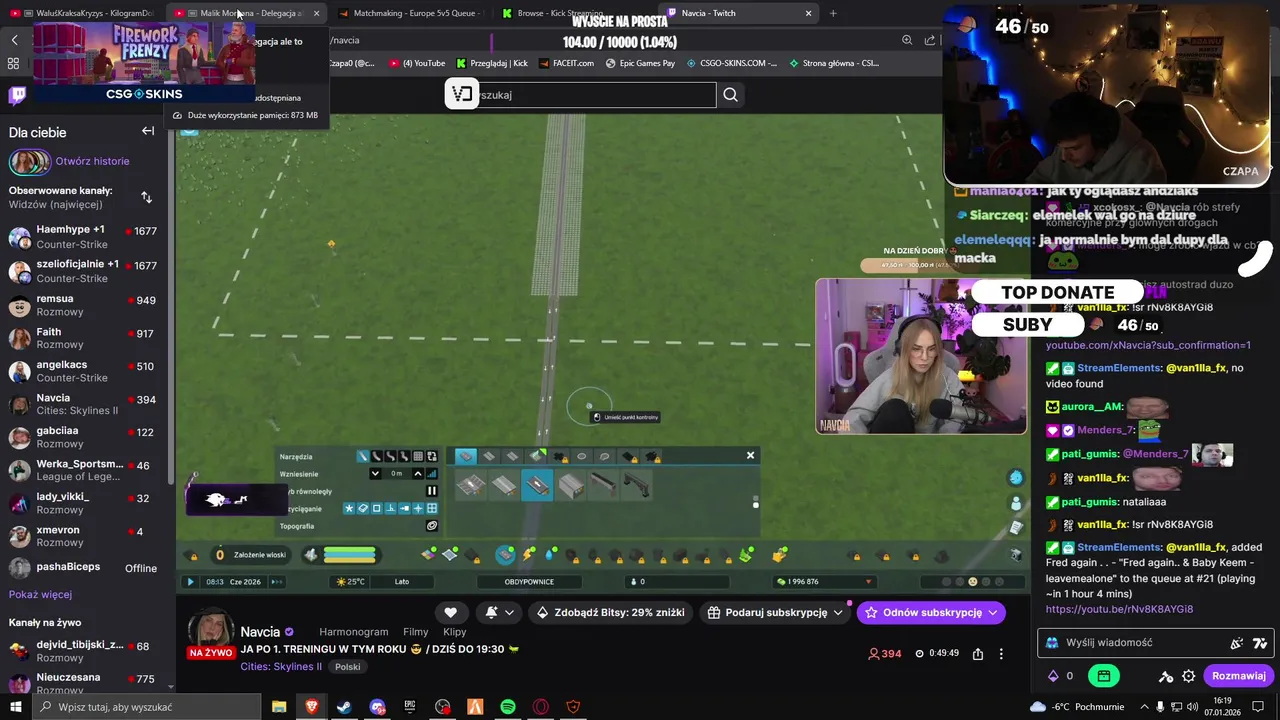The height and width of the screenshot is (720, 1280).
Task: Click the heart follow button under stream
Action: coord(450,612)
